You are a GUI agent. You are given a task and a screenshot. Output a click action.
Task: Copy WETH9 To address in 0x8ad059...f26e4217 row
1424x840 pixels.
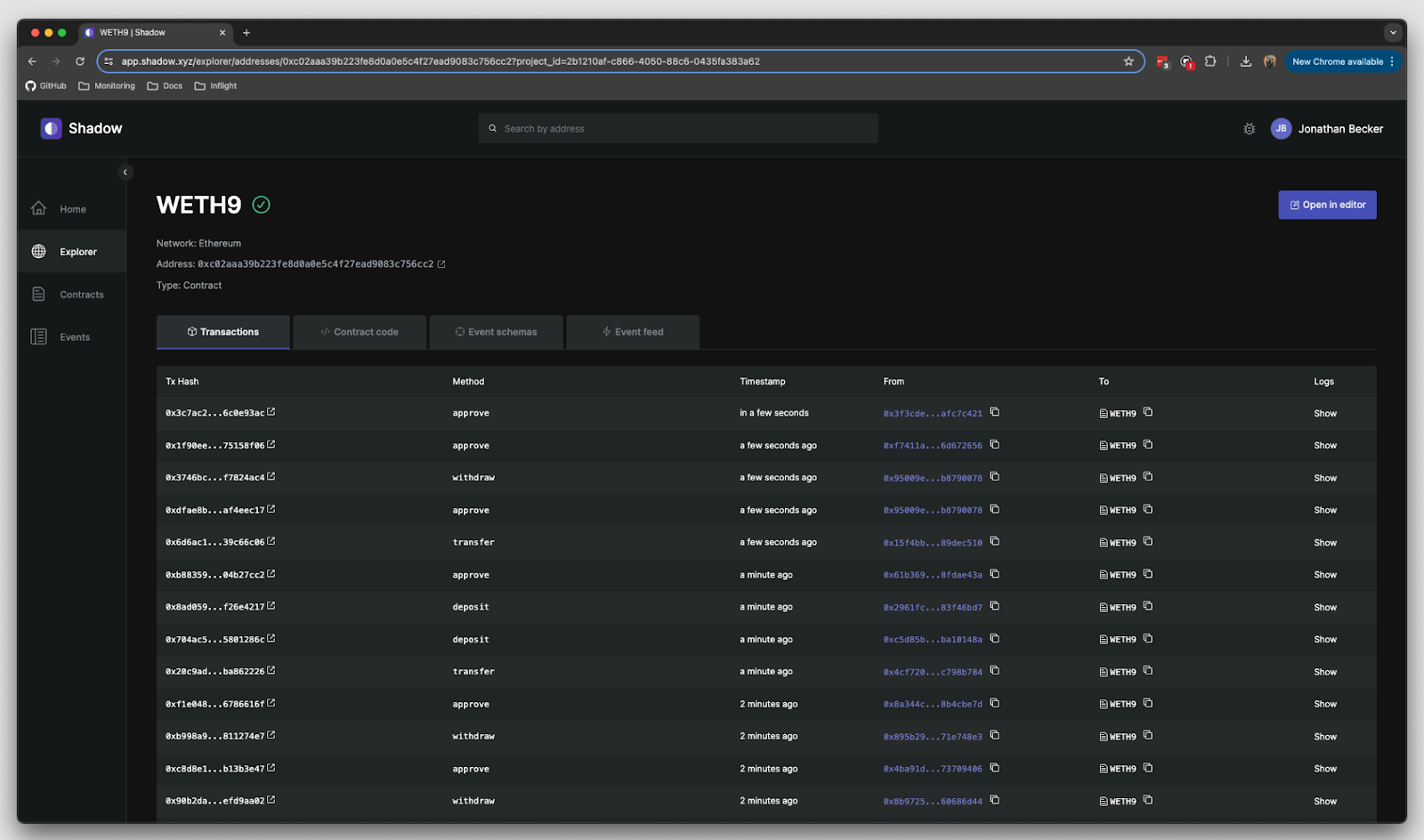click(x=1148, y=606)
